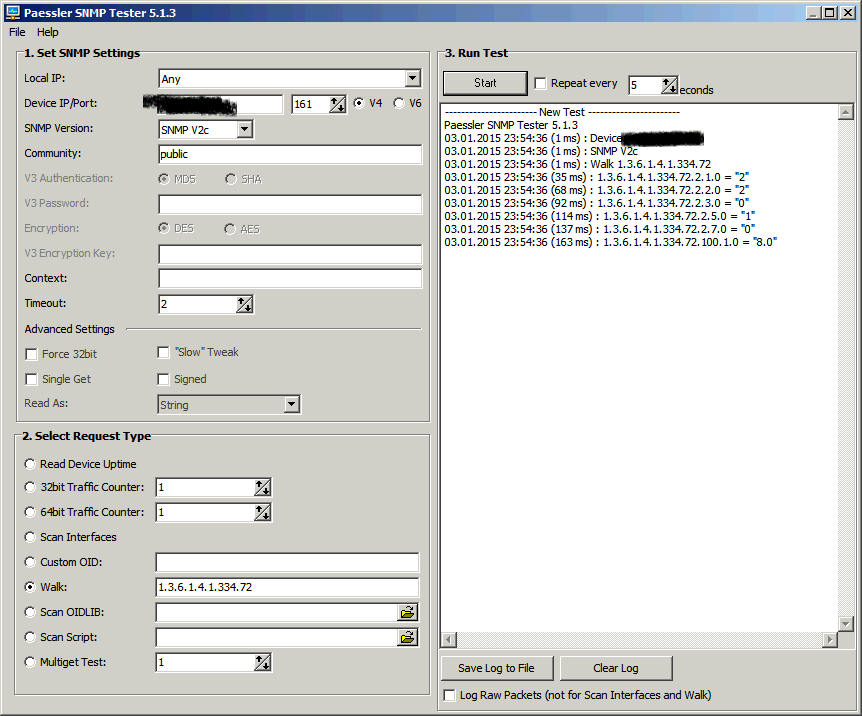
Task: Click Save Log to File button
Action: click(x=496, y=668)
